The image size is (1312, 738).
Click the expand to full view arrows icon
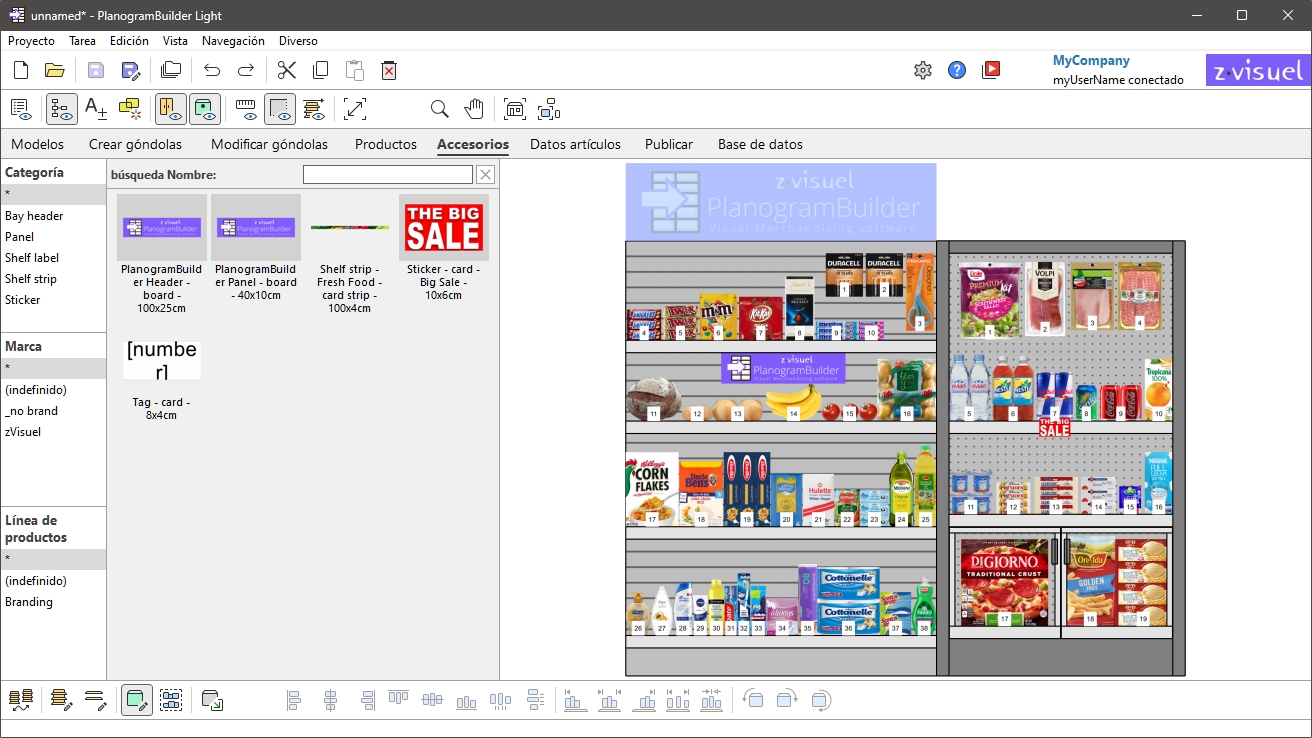[355, 109]
